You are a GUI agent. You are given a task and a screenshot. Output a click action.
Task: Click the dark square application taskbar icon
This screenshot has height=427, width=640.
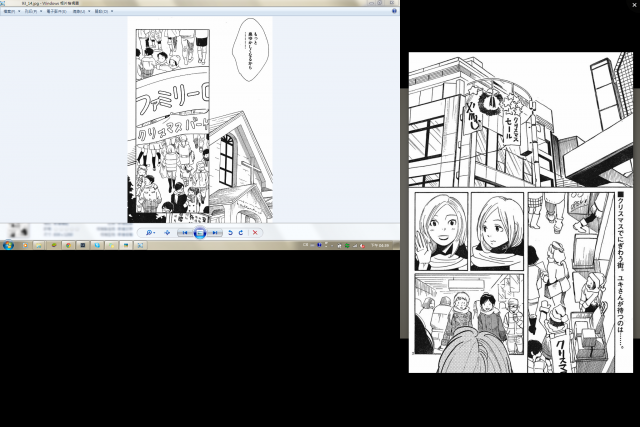point(83,245)
